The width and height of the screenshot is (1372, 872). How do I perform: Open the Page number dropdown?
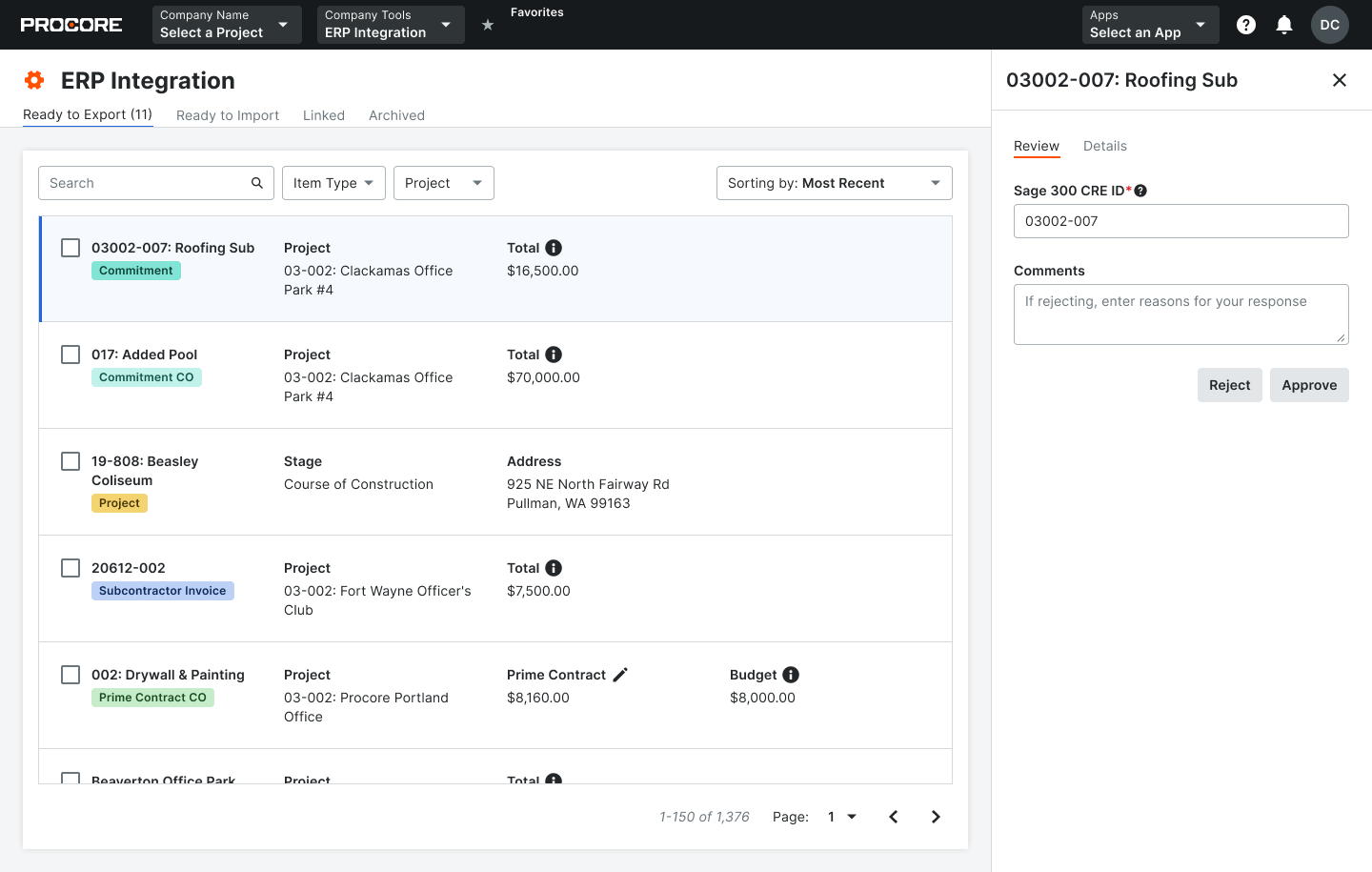tap(842, 817)
